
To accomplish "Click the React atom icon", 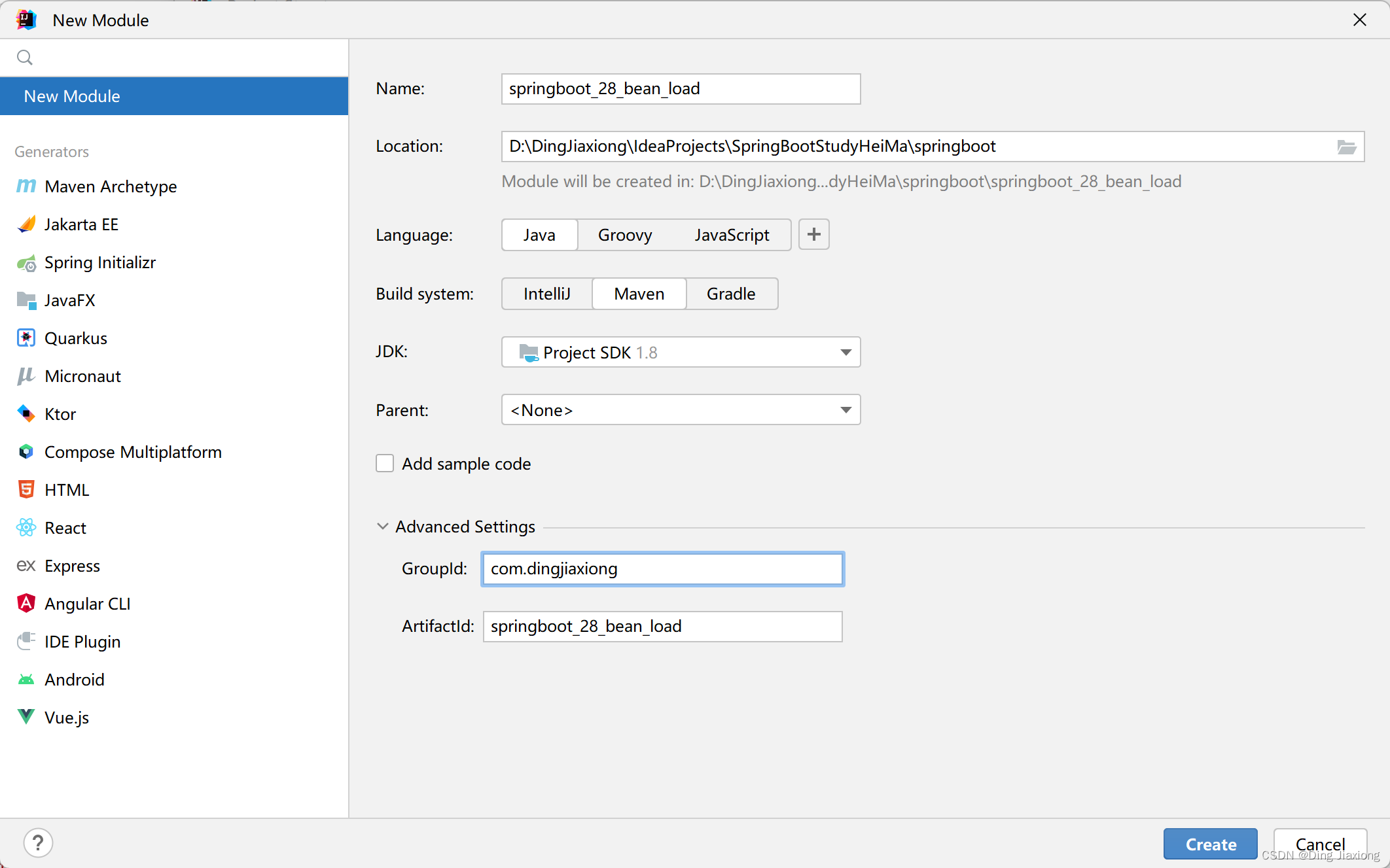I will pos(26,527).
